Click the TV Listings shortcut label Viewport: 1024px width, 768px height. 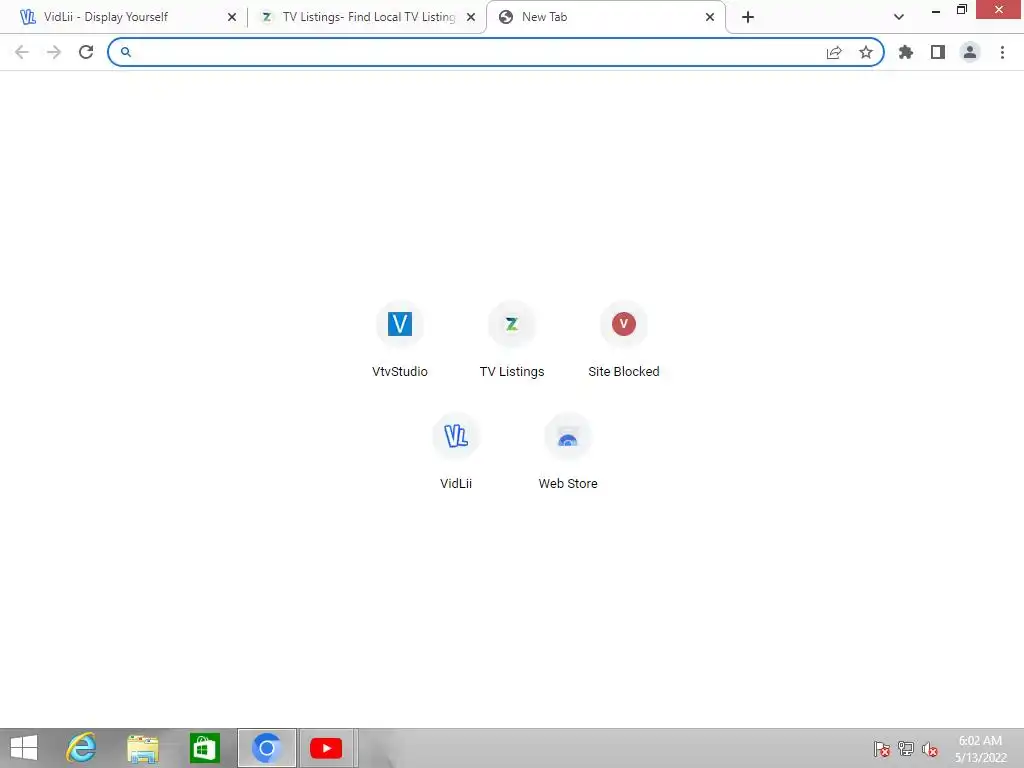pyautogui.click(x=512, y=372)
